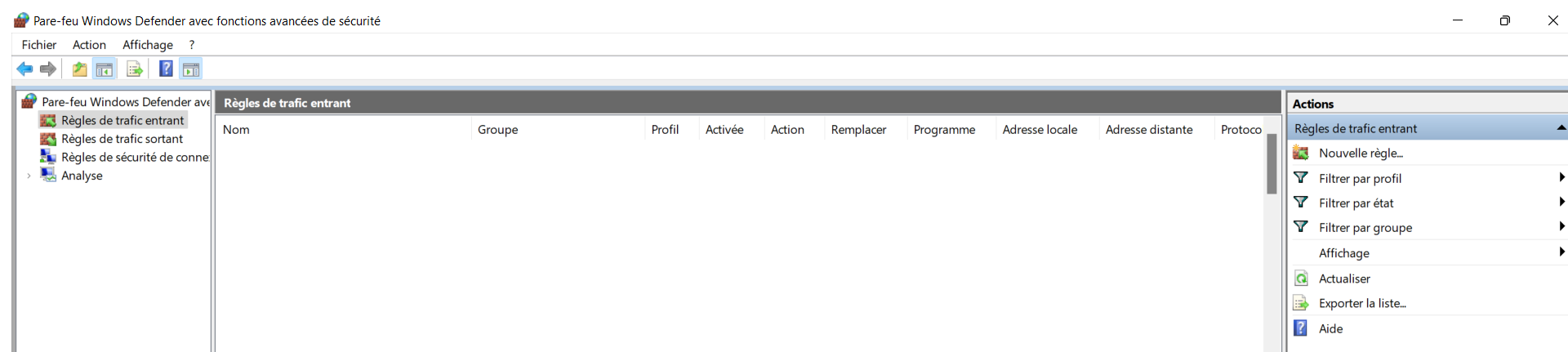1568x352 pixels.
Task: Sort by the Action column header in list
Action: pyautogui.click(x=794, y=129)
